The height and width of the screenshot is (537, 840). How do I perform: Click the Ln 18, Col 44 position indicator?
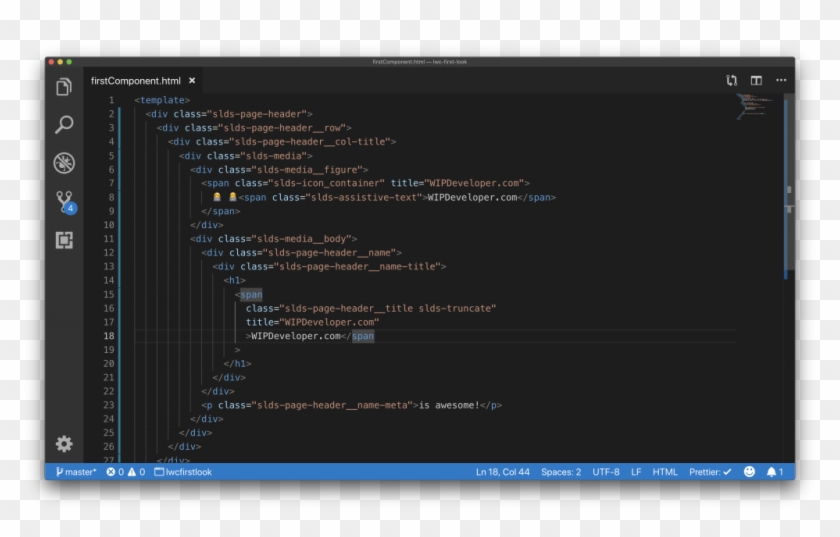(502, 472)
